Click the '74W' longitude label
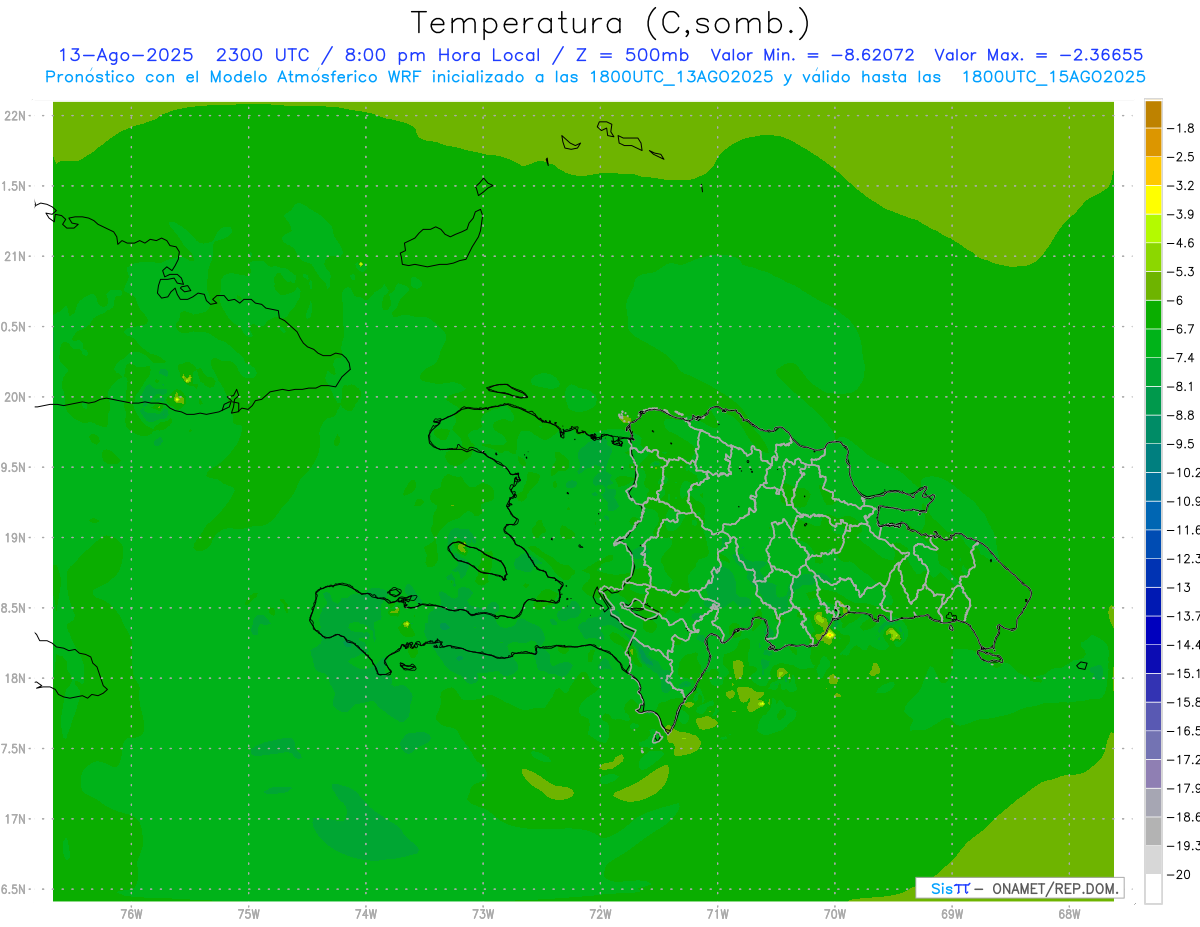Viewport: 1200px width, 927px height. (366, 913)
